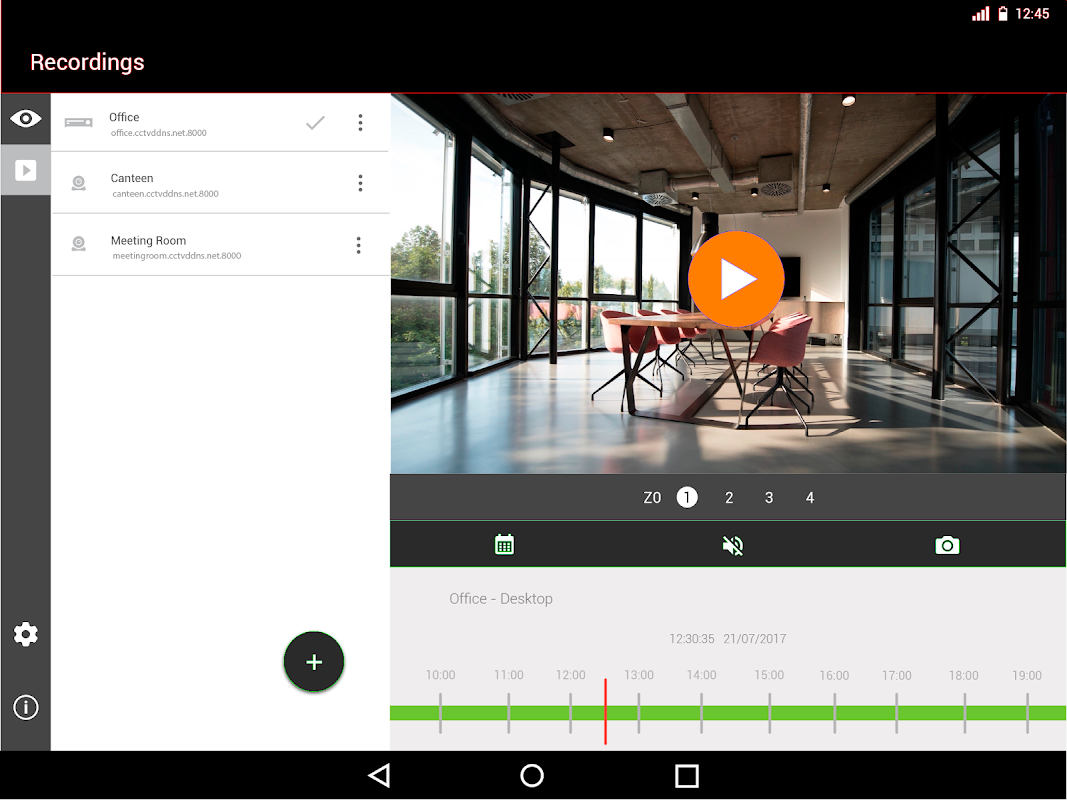Jump to 18:00 on the timeline
1067x800 pixels.
(x=964, y=676)
